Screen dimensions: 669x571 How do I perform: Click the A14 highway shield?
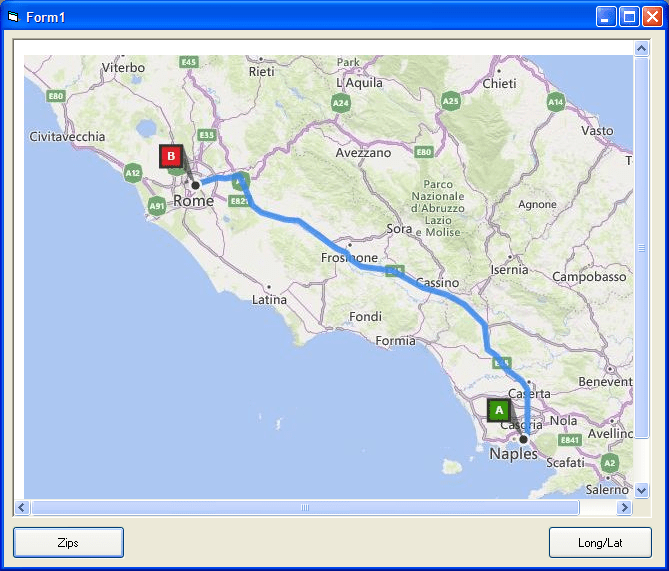(556, 102)
